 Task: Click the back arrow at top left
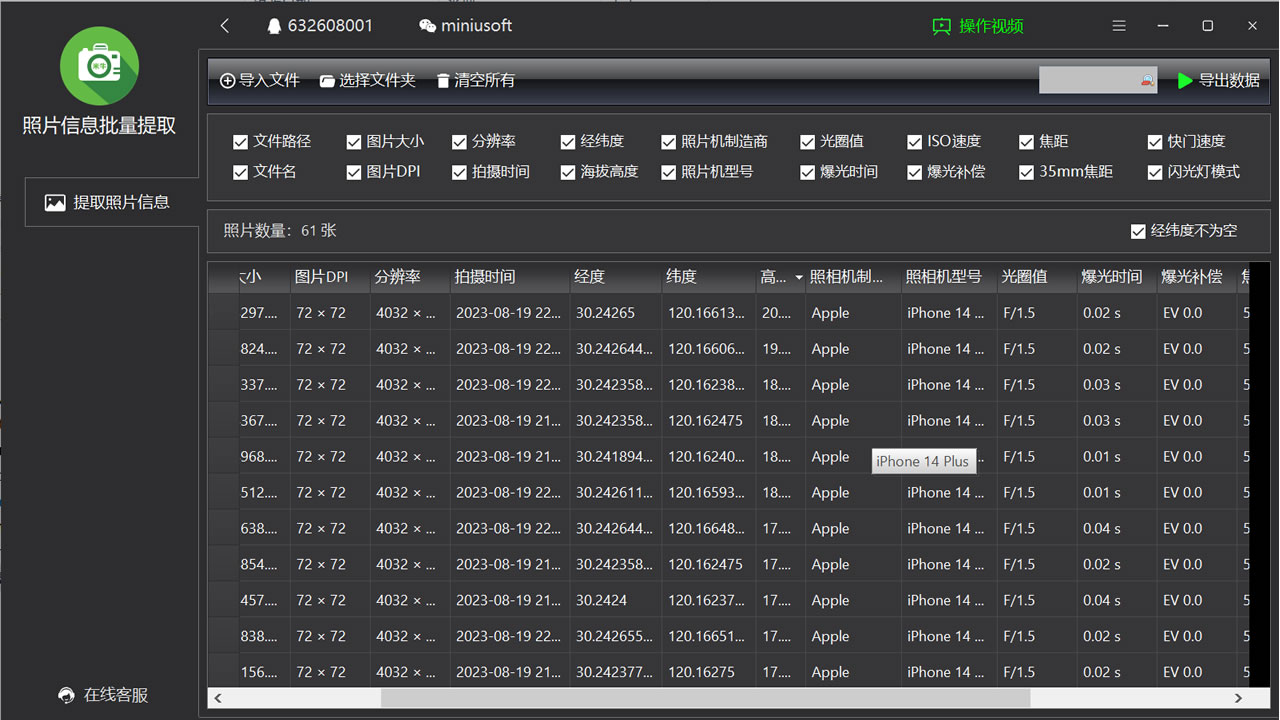click(x=224, y=25)
